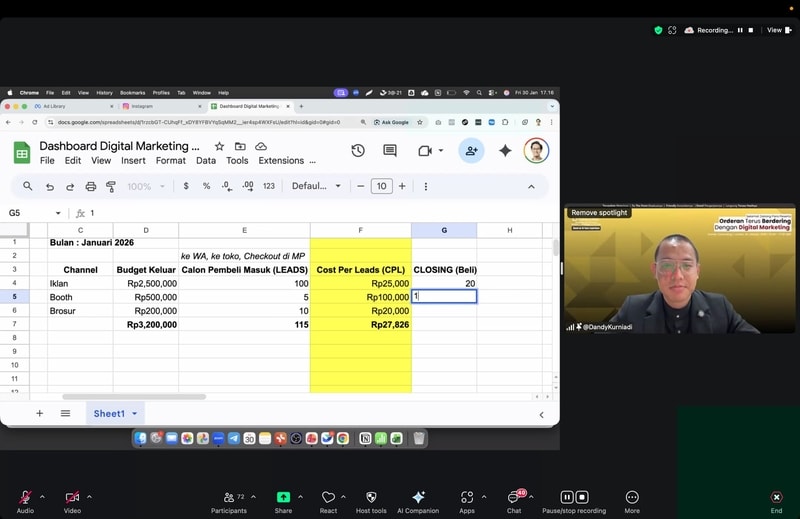The height and width of the screenshot is (519, 800).
Task: Turn on Video camera in Zoom
Action: (x=72, y=497)
